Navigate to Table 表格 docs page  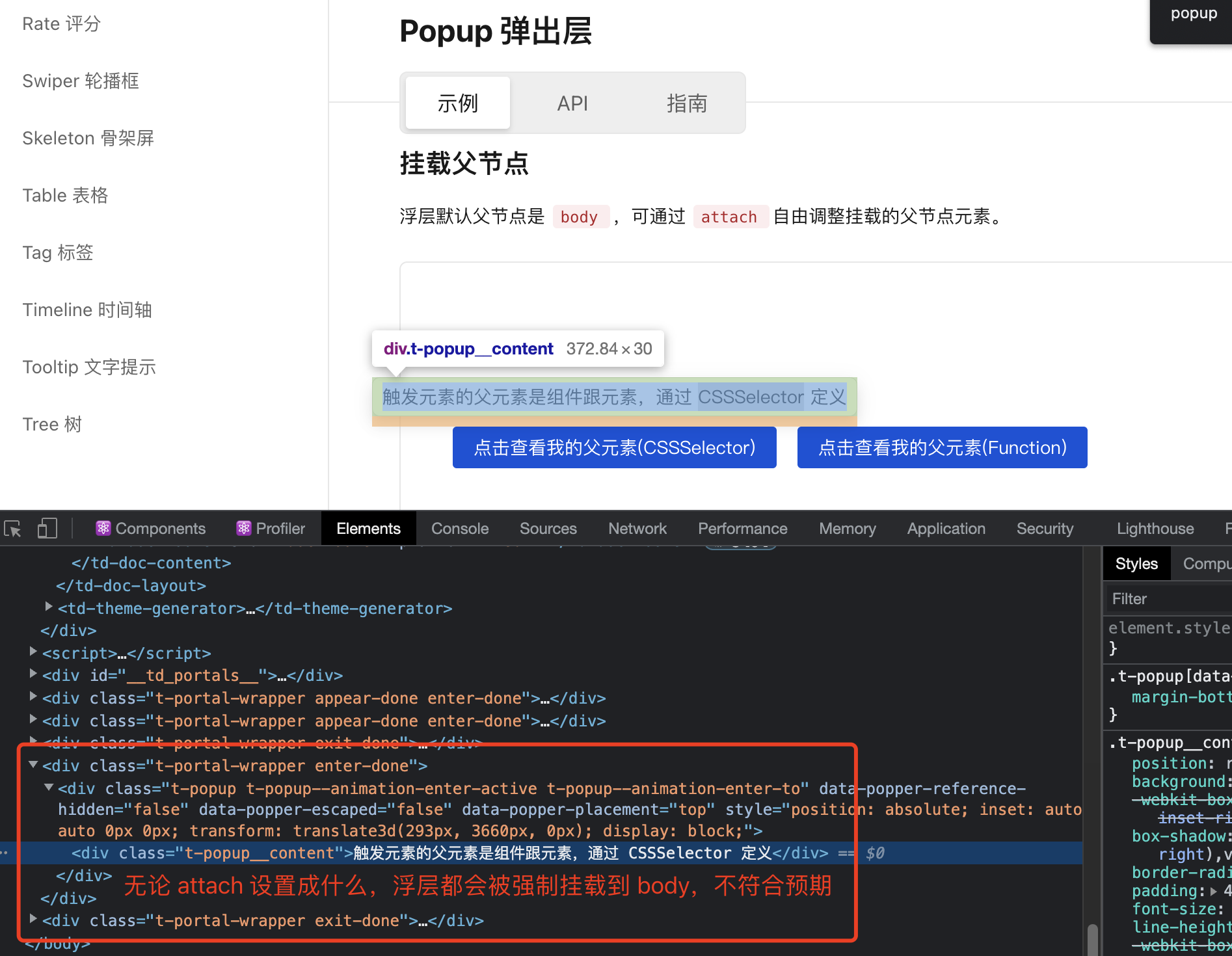pos(65,195)
